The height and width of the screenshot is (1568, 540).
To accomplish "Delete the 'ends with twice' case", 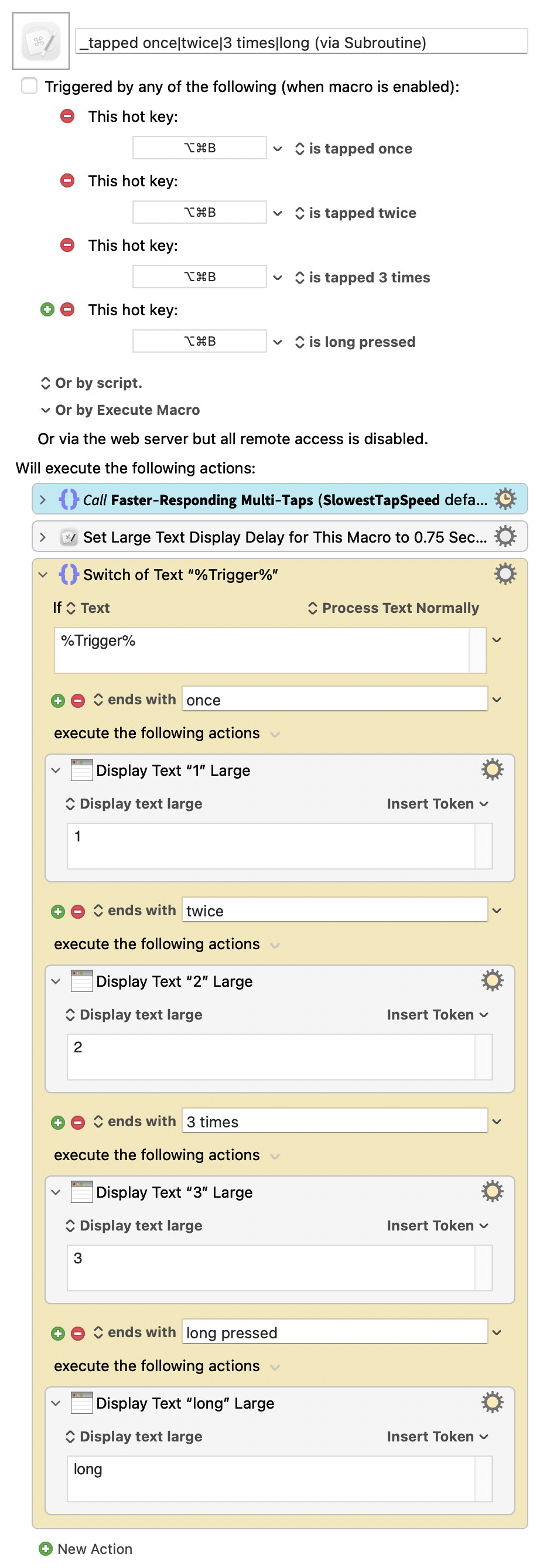I will (x=78, y=911).
